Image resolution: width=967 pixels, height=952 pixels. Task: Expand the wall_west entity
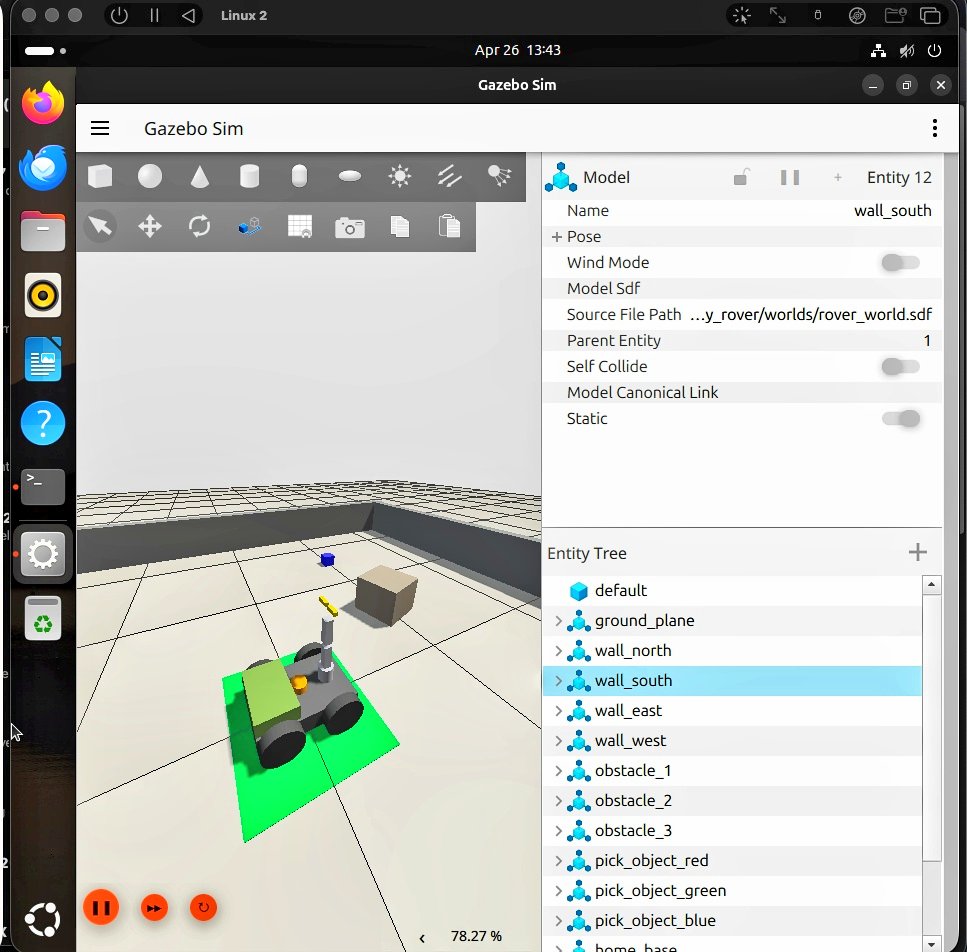pos(558,741)
